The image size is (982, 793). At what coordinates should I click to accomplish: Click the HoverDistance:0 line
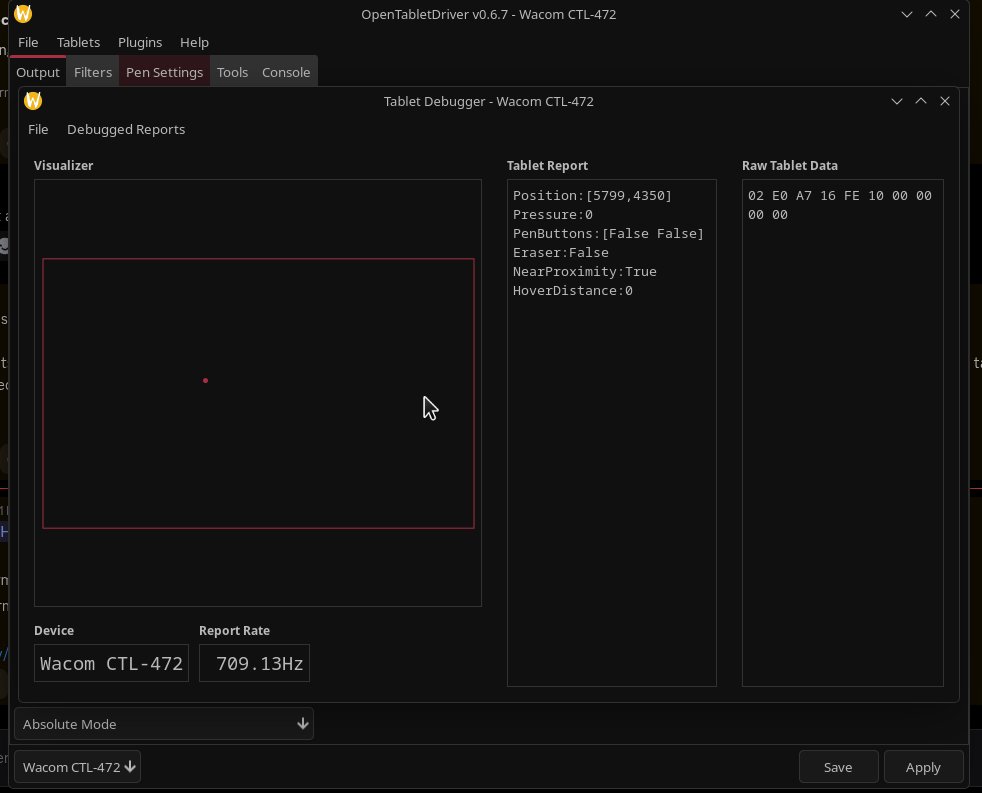pyautogui.click(x=572, y=291)
